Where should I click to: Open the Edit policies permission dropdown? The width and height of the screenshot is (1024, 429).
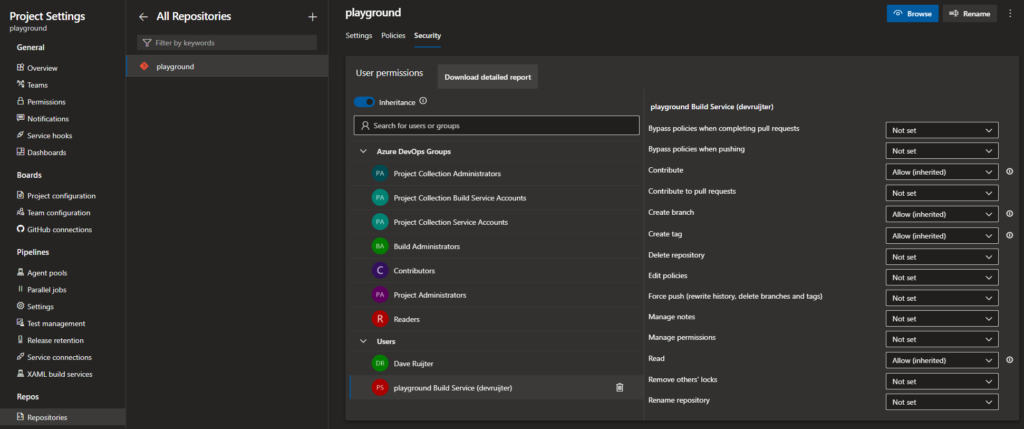tap(942, 278)
